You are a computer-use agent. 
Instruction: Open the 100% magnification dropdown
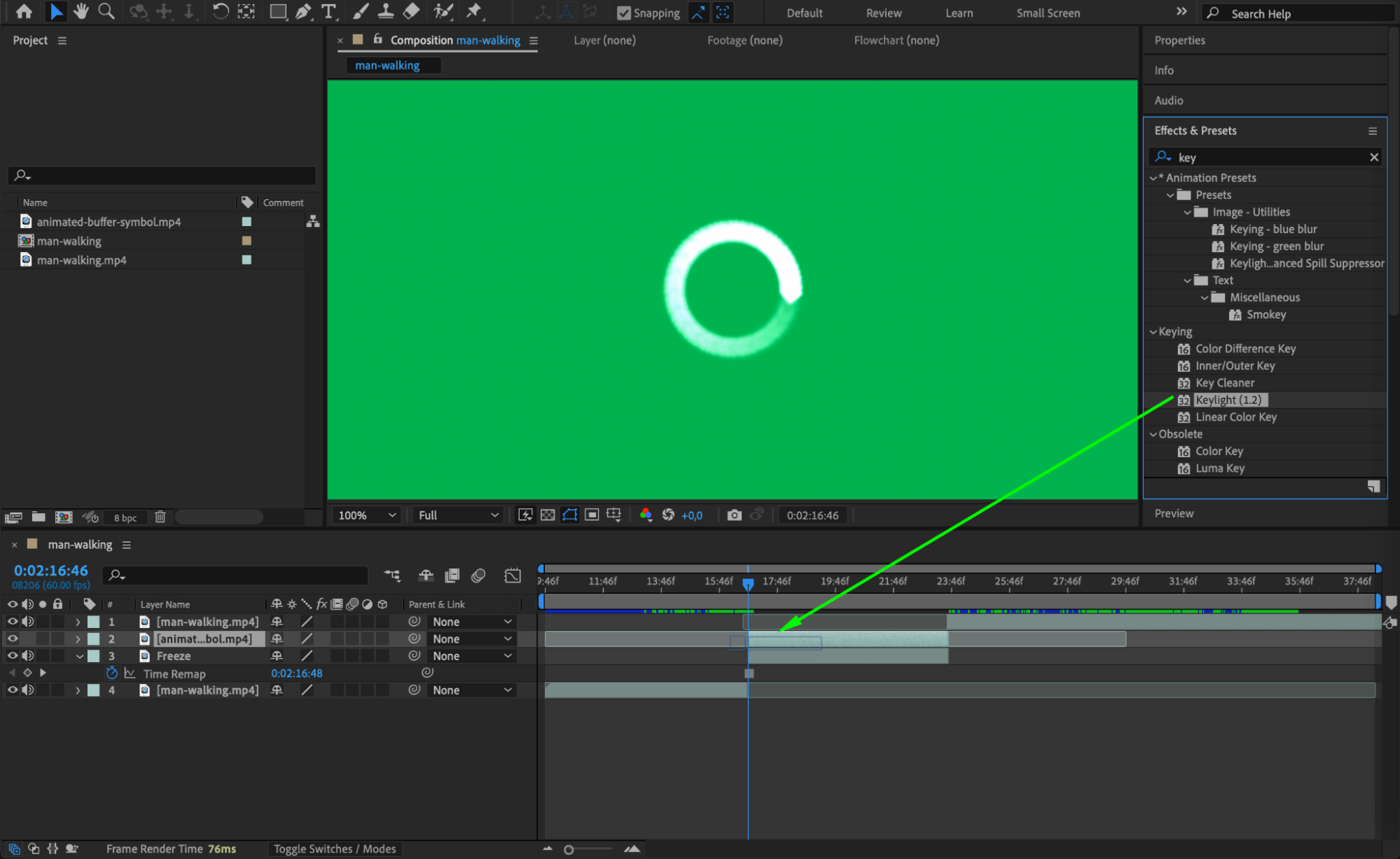367,515
